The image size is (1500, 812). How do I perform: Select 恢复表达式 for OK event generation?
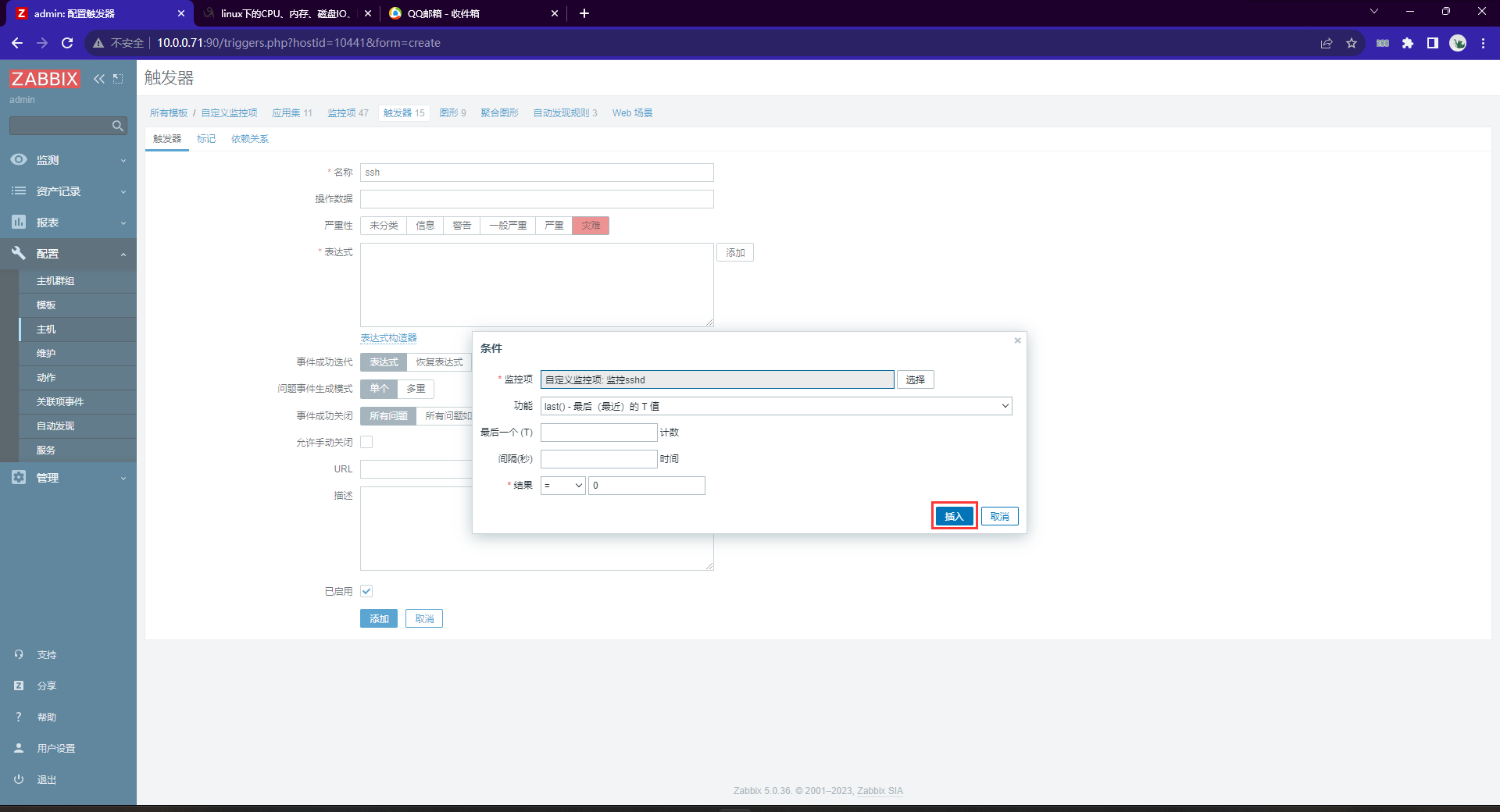pos(439,362)
